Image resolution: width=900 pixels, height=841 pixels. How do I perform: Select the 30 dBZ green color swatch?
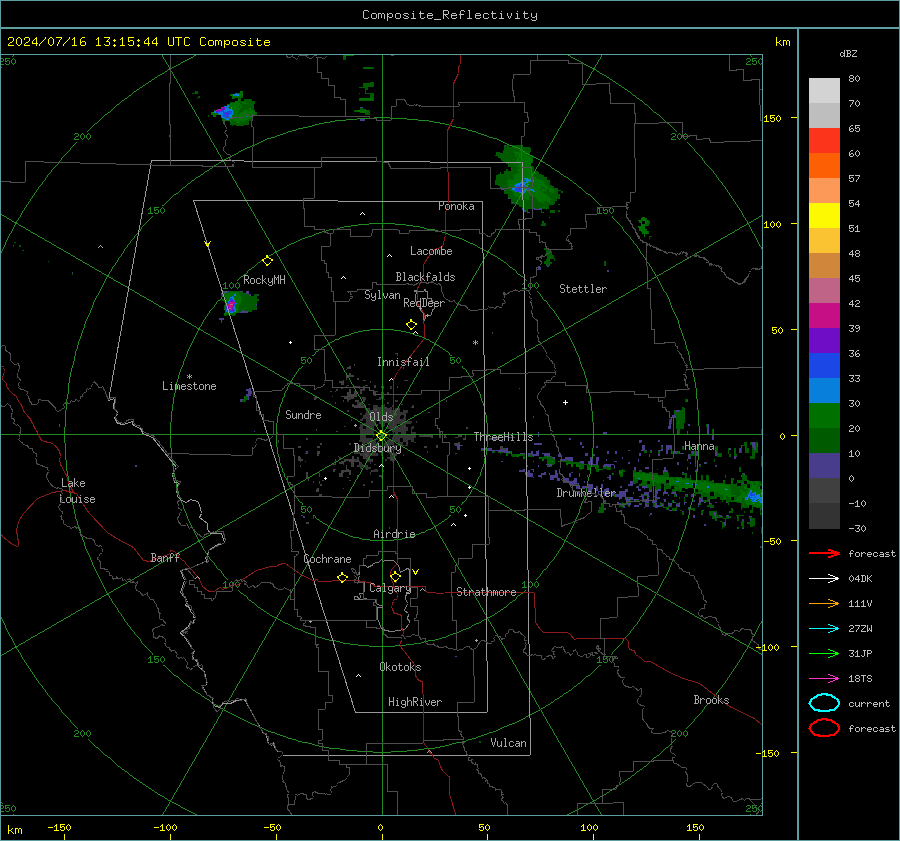click(x=824, y=416)
